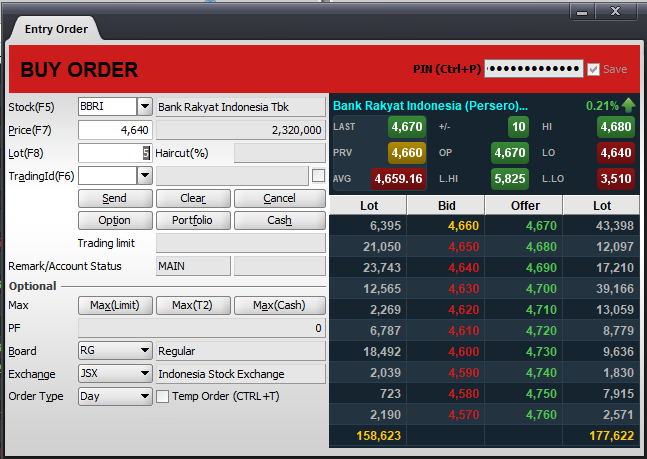Click the Max(T2) button

click(193, 305)
